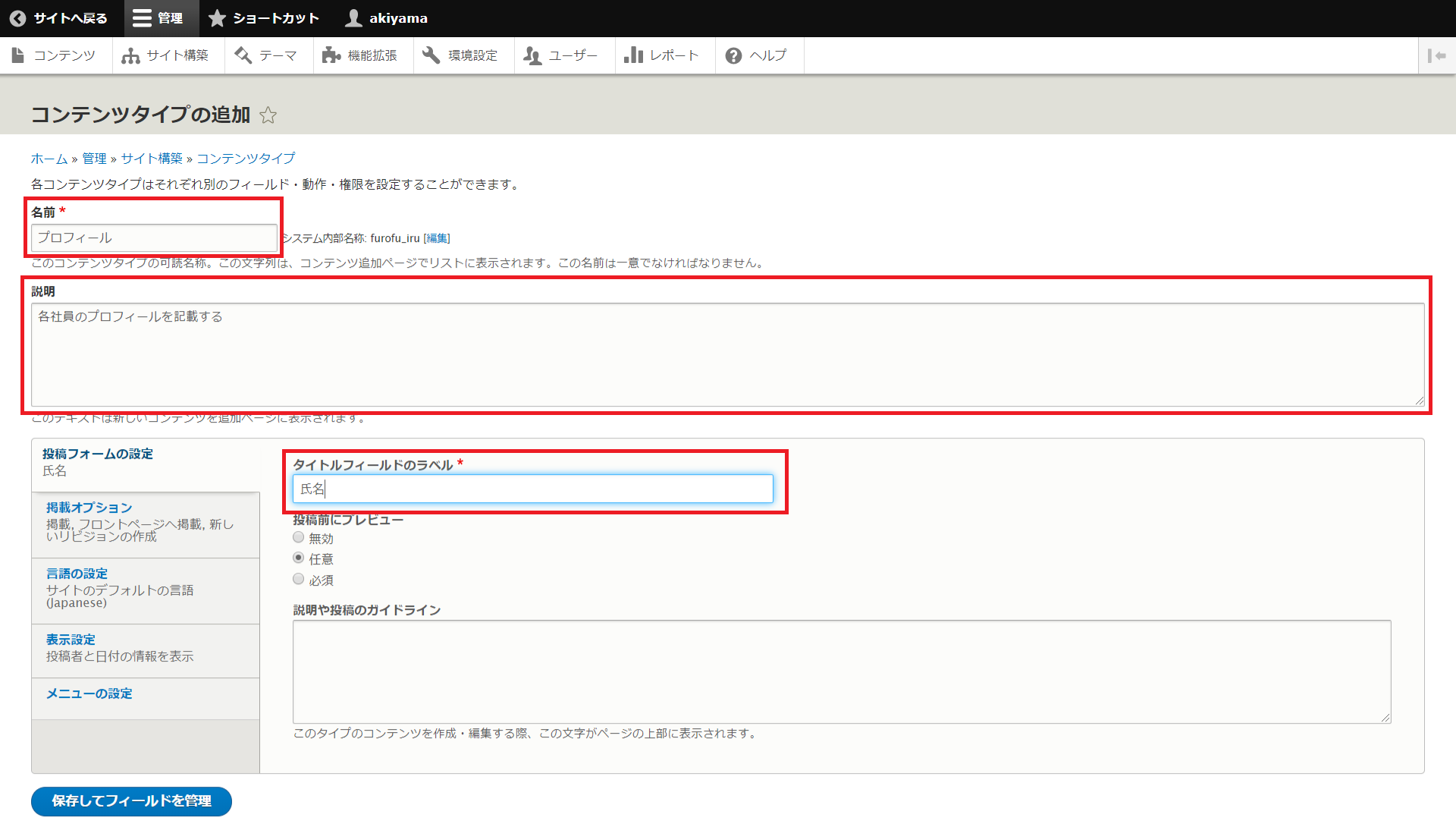Click the back-to-site arrow icon
Image resolution: width=1456 pixels, height=830 pixels.
coord(17,18)
